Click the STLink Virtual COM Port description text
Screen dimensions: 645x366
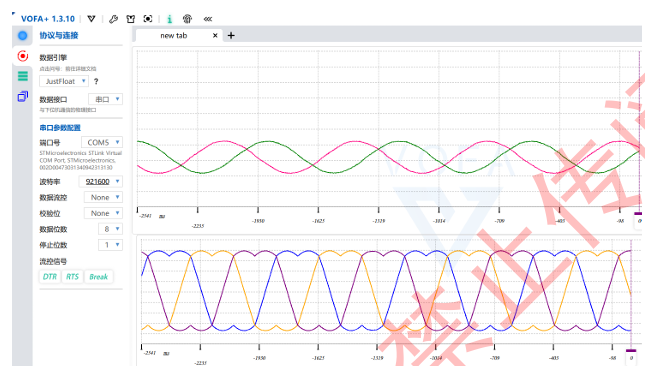(81, 160)
